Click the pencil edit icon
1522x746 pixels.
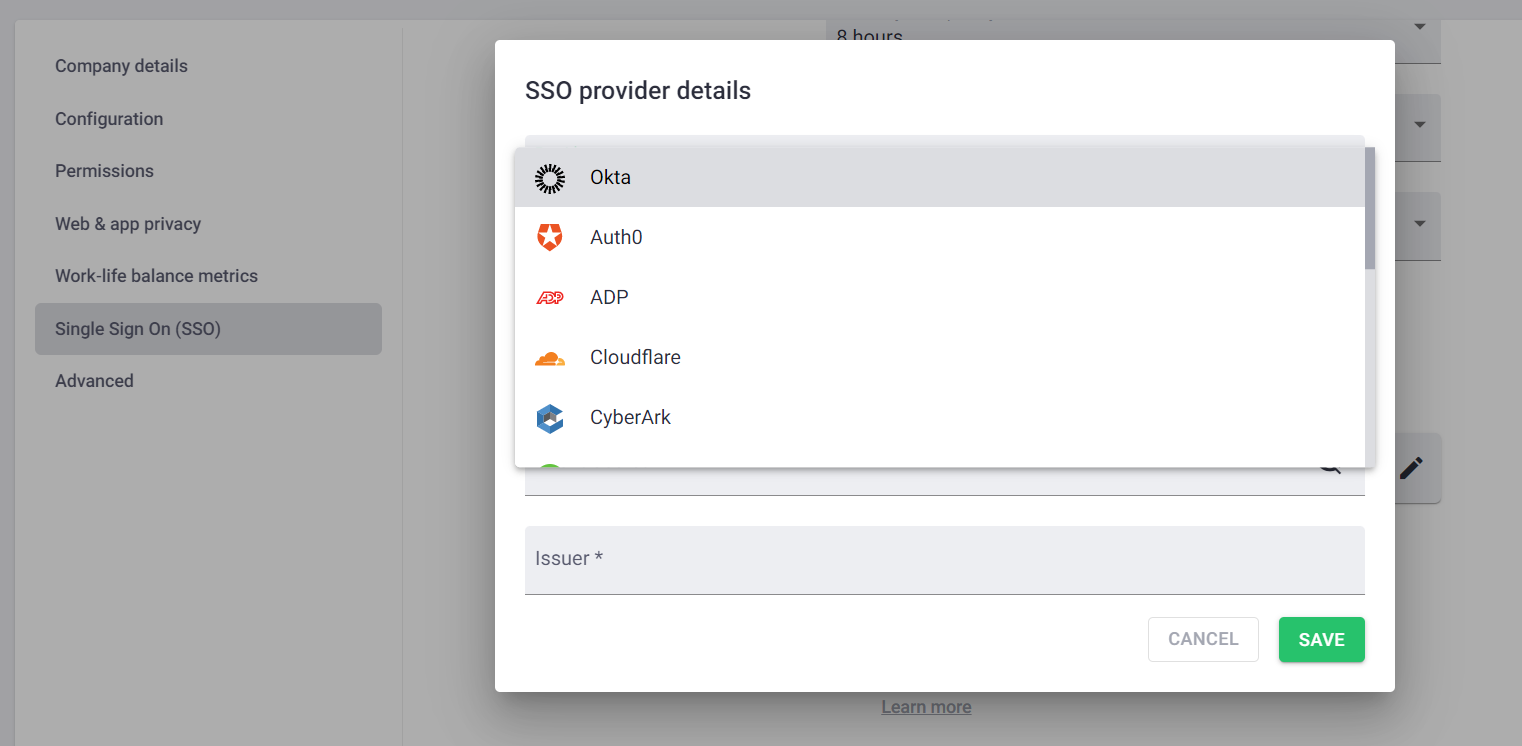tap(1411, 468)
